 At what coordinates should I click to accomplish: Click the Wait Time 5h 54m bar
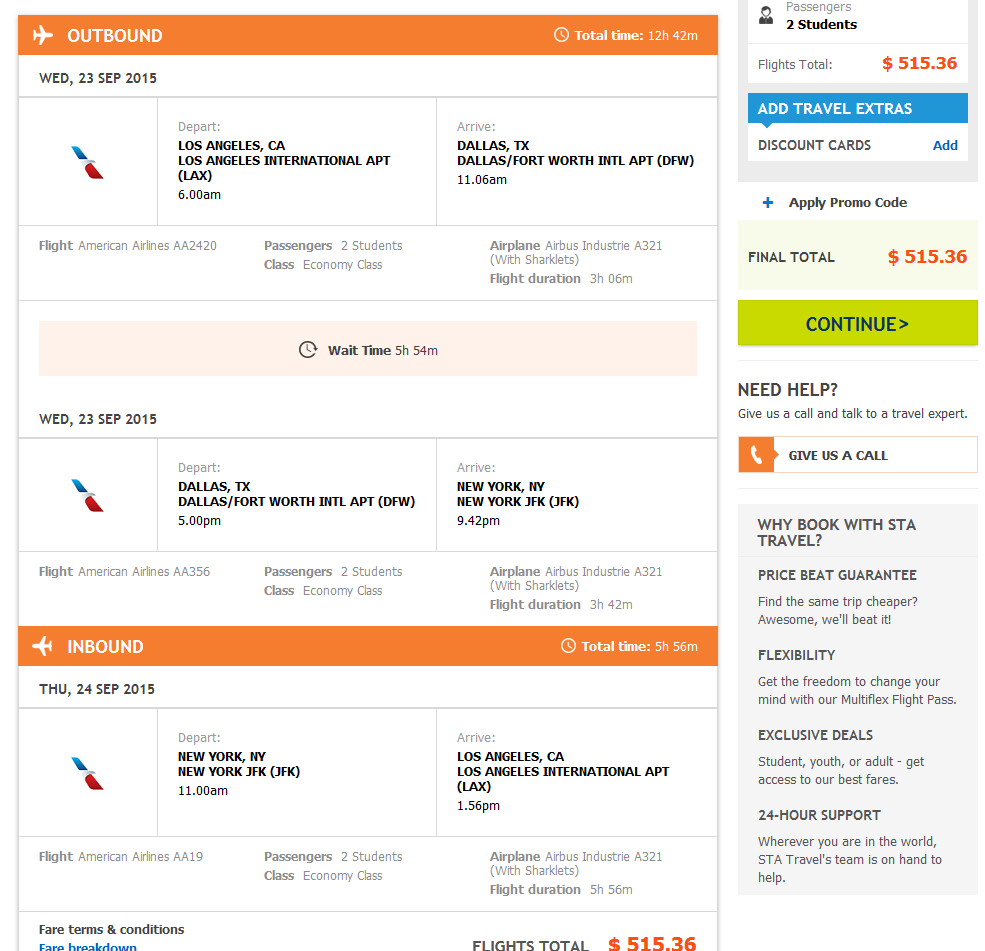coord(368,350)
